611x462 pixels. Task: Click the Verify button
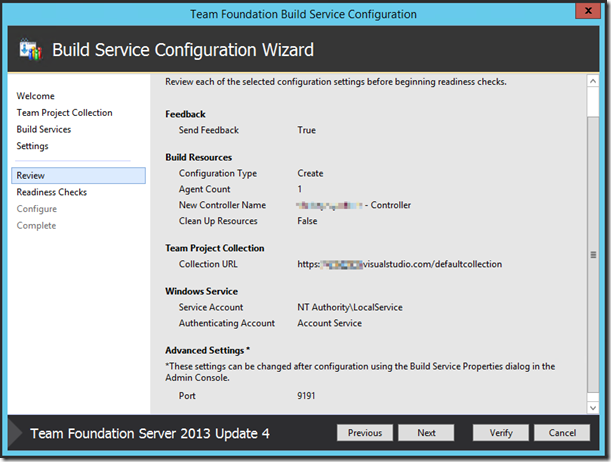tap(501, 433)
